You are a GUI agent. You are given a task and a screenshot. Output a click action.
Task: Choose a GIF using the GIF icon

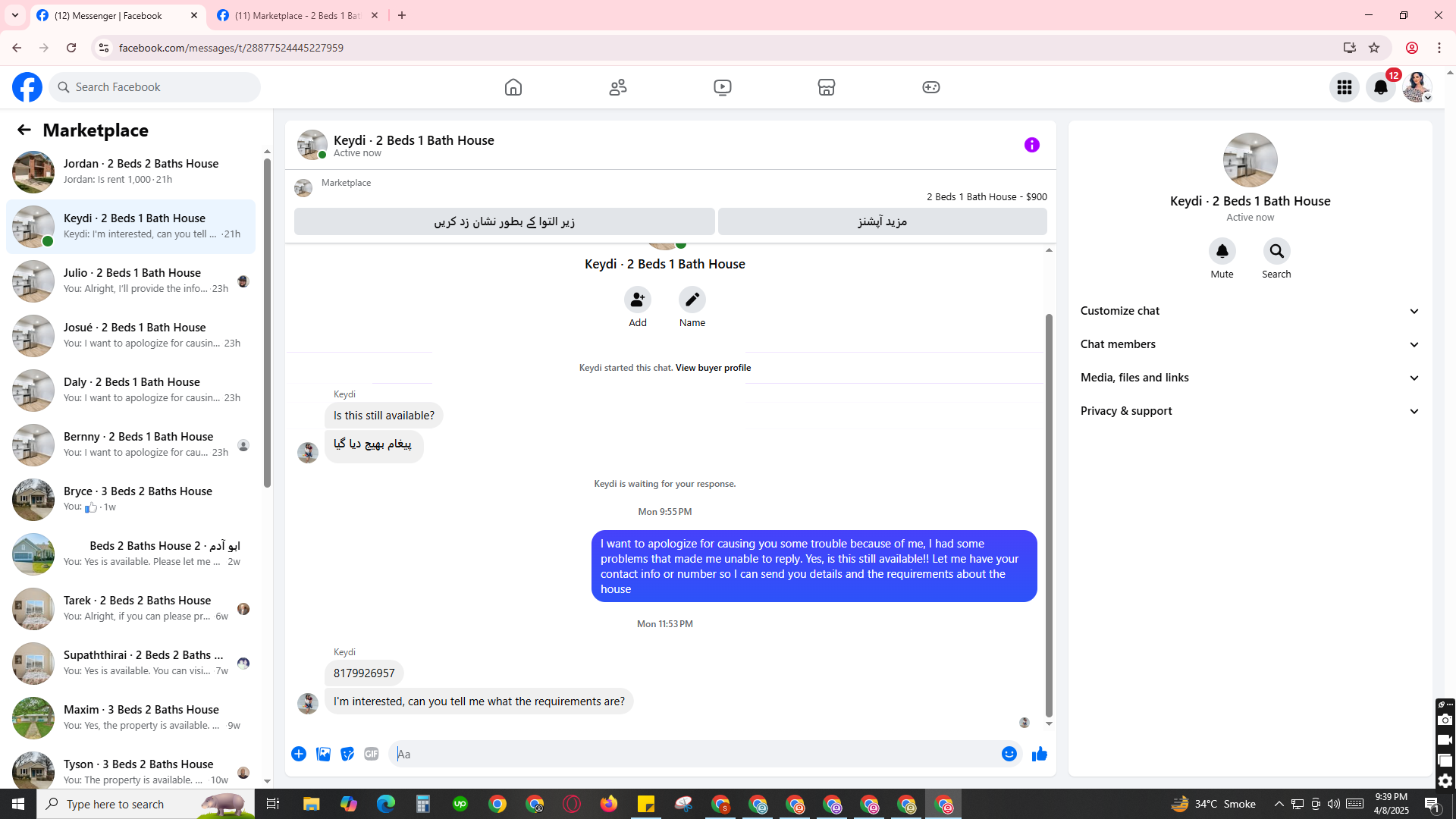pyautogui.click(x=371, y=754)
